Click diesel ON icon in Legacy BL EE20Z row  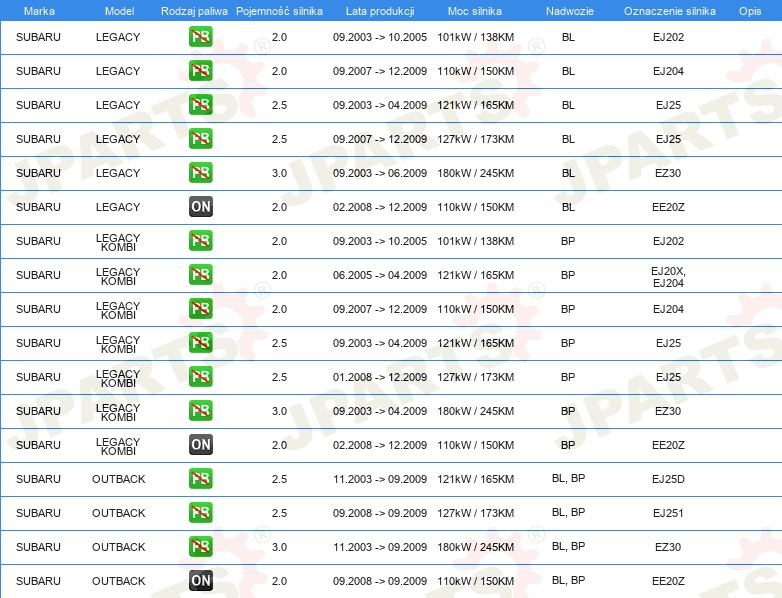pyautogui.click(x=200, y=206)
